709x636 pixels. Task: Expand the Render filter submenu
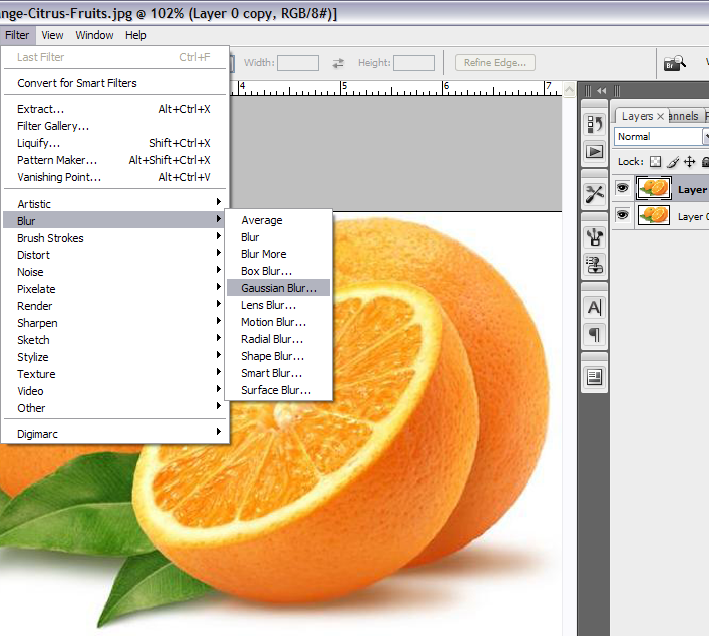(x=115, y=306)
